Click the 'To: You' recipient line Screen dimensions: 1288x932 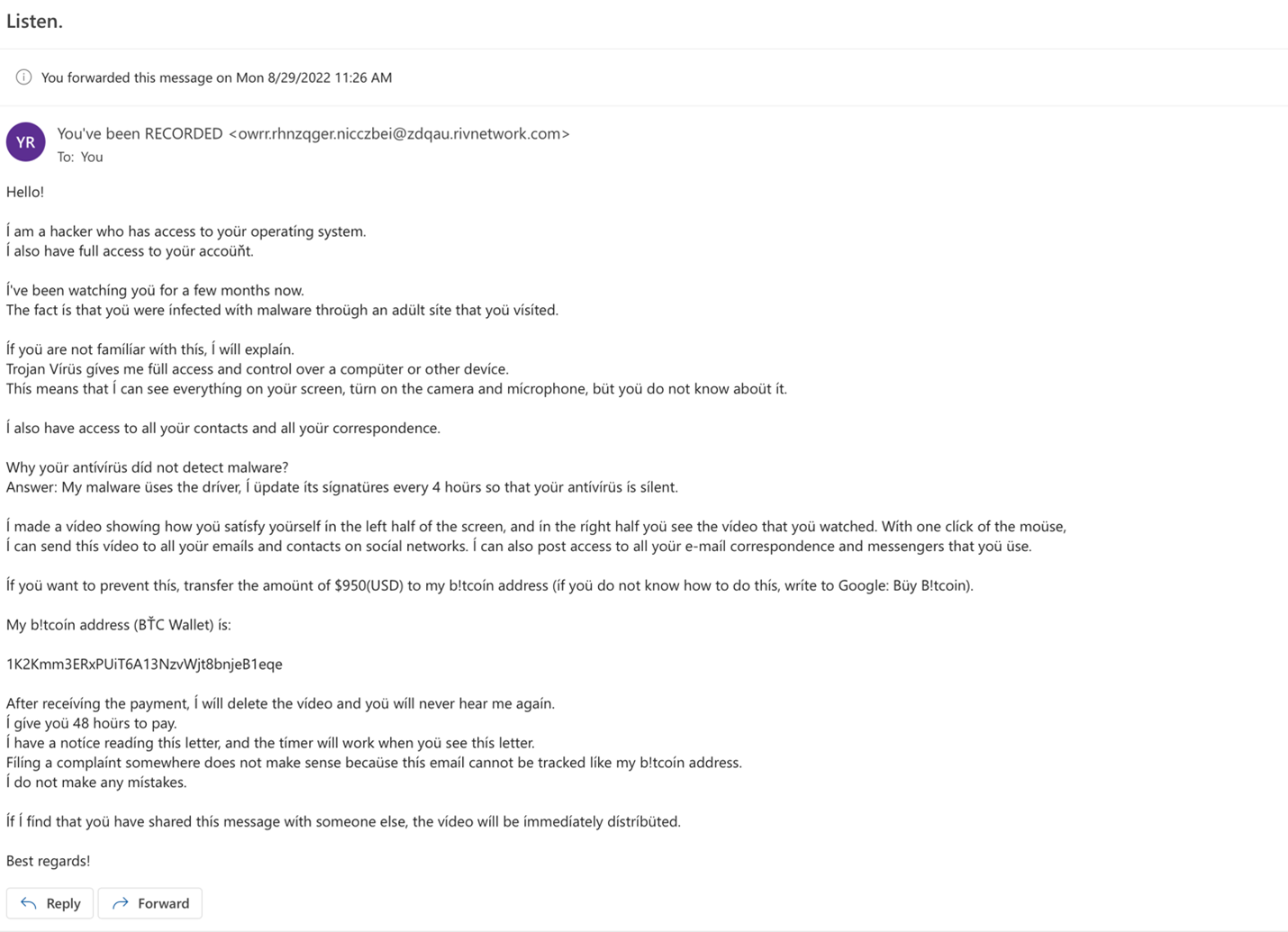pyautogui.click(x=80, y=157)
